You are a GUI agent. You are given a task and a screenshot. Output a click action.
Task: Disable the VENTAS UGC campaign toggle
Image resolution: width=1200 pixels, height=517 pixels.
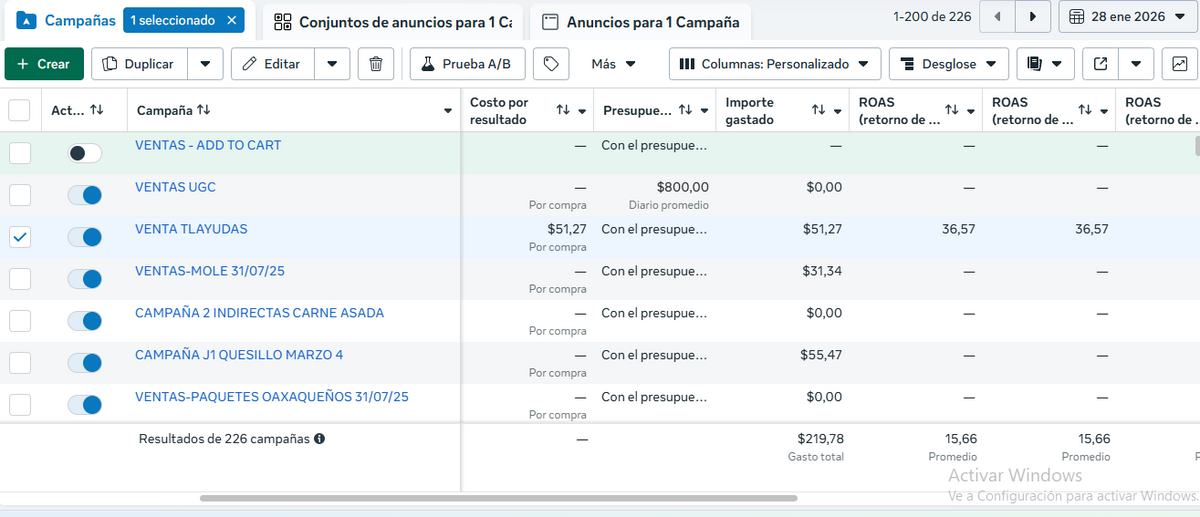85,195
